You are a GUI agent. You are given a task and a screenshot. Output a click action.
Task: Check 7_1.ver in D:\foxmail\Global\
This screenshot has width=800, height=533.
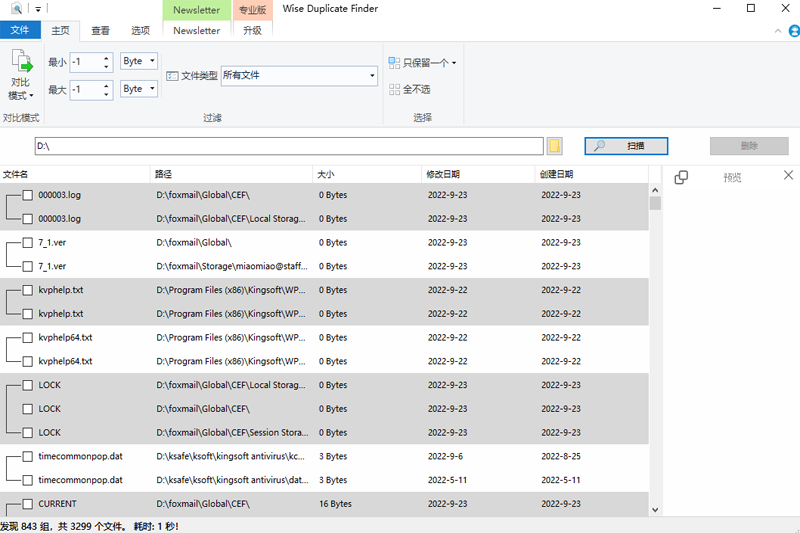(28, 242)
